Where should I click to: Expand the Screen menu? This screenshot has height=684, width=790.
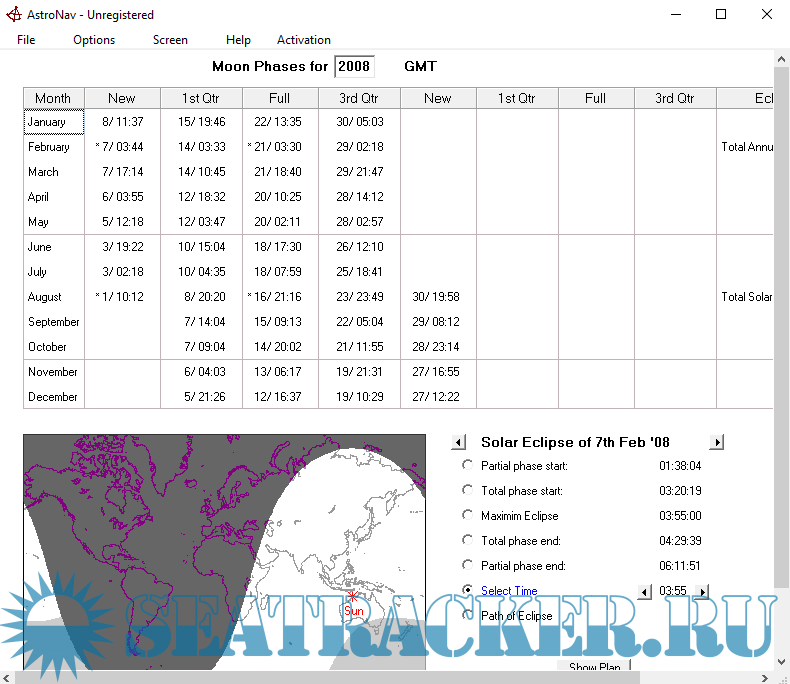click(x=170, y=40)
